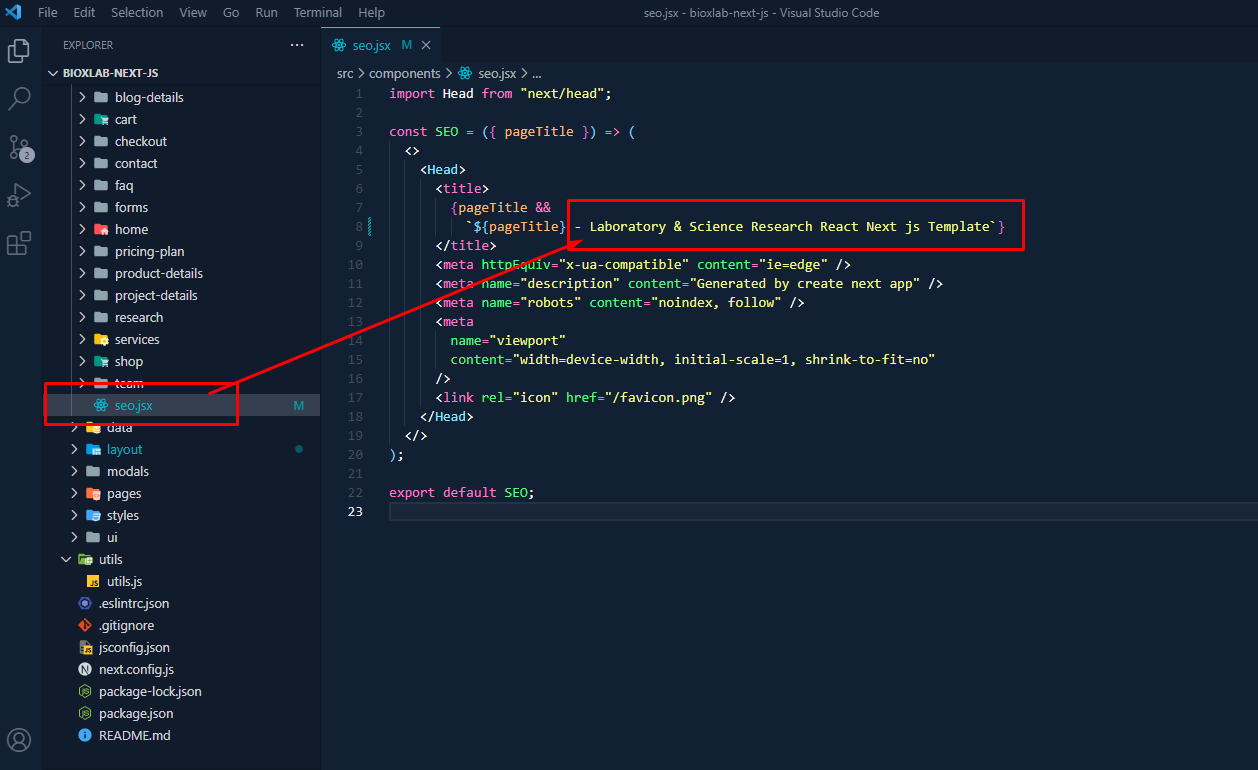This screenshot has height=770, width=1258.
Task: Expand the pricing-plan folder
Action: pyautogui.click(x=149, y=251)
